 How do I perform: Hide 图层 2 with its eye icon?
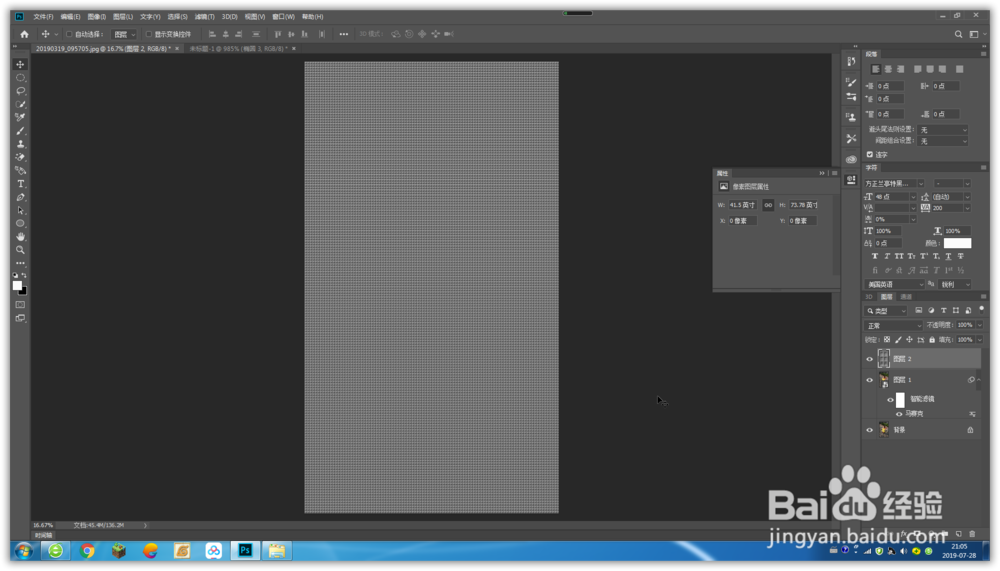click(869, 359)
